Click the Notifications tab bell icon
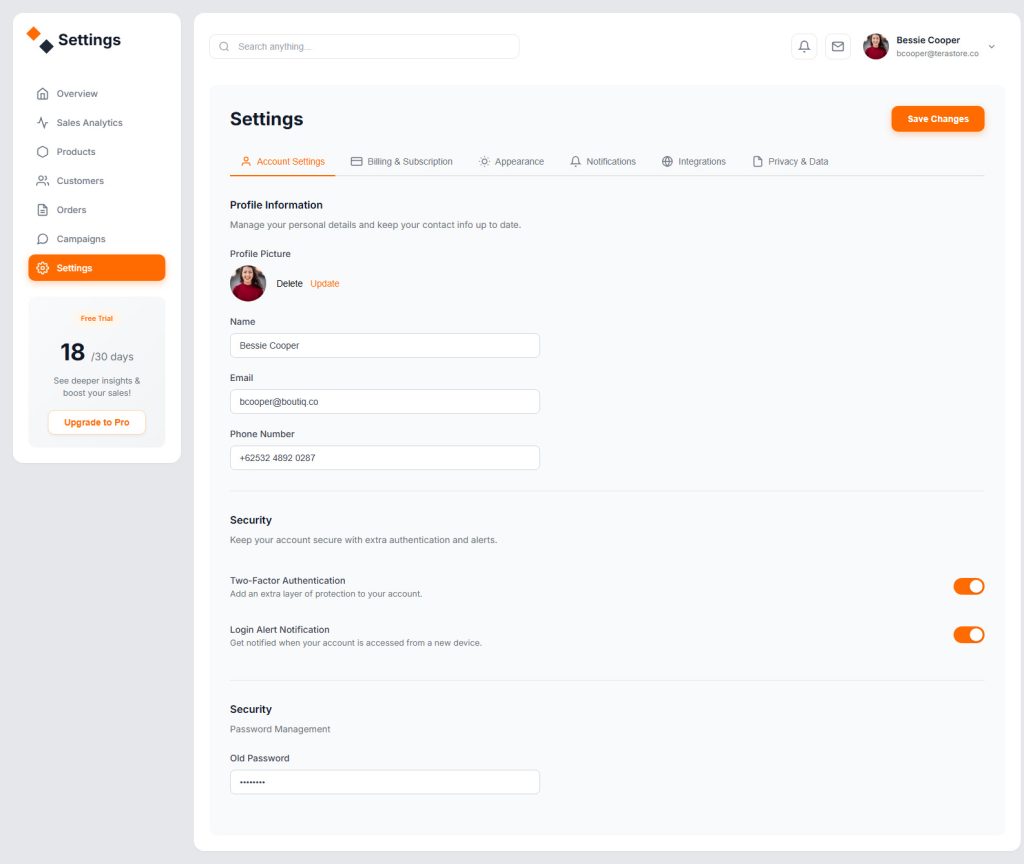Viewport: 1024px width, 864px height. tap(575, 161)
